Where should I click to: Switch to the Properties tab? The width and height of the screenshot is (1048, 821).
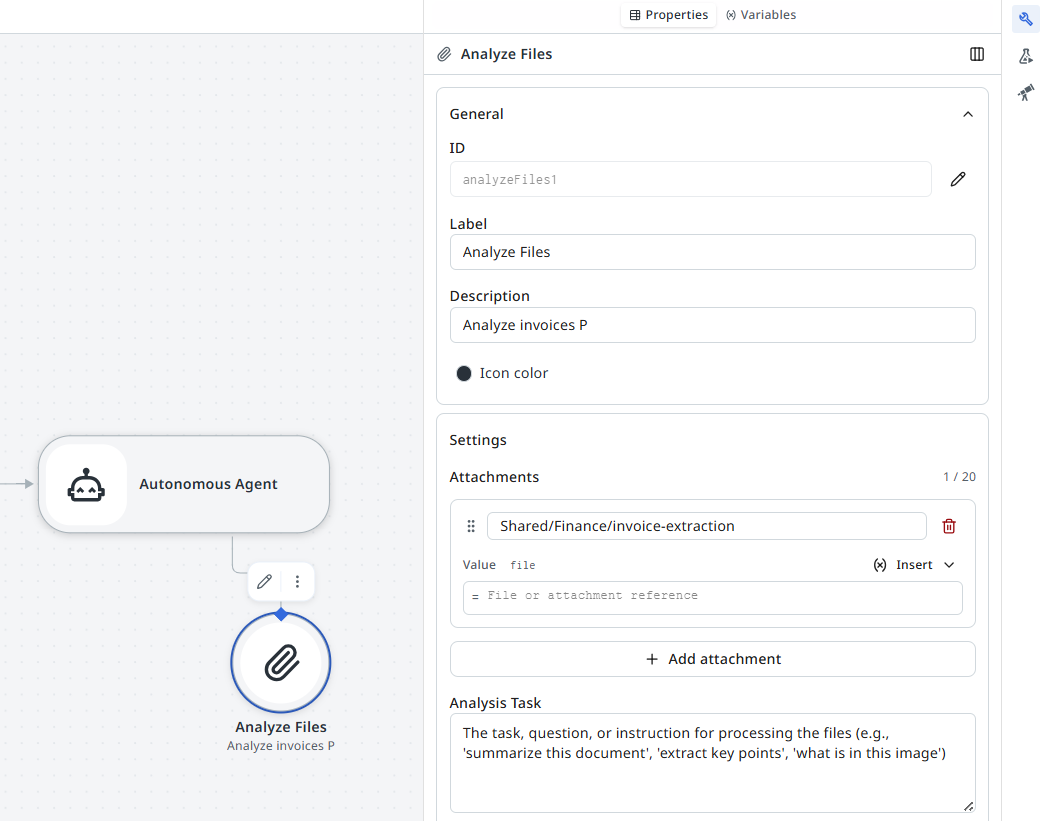click(668, 15)
